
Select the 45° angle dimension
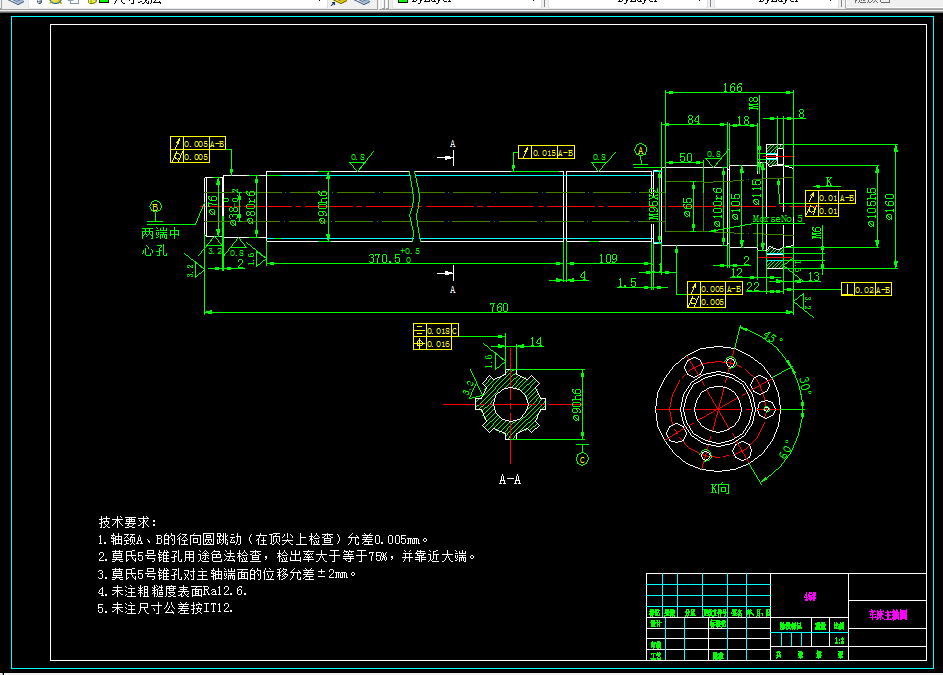pos(773,338)
